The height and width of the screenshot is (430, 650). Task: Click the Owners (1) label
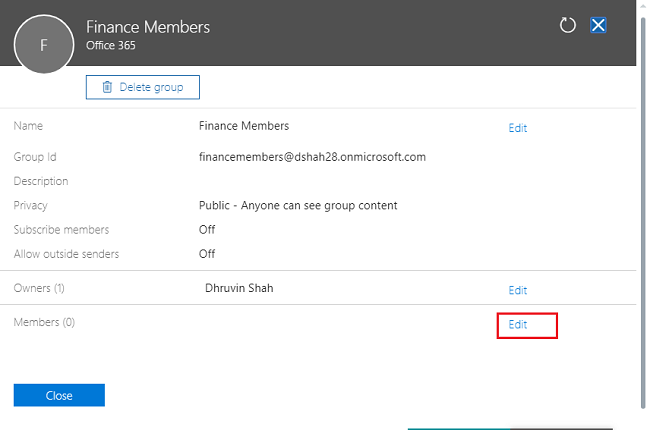point(41,289)
